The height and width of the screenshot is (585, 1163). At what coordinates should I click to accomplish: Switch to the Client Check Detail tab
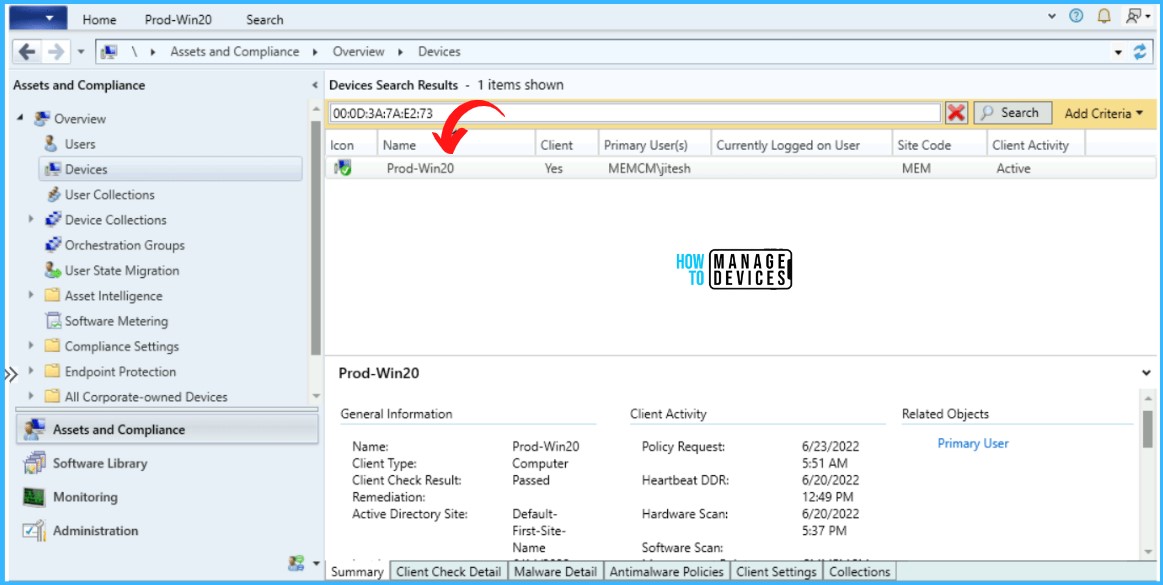449,572
